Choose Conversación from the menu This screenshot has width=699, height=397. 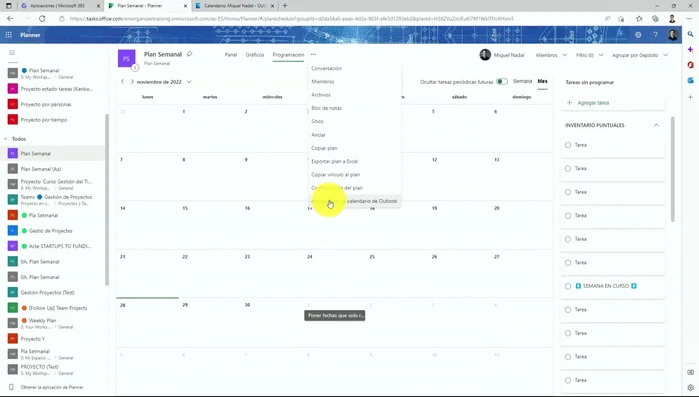(355, 68)
